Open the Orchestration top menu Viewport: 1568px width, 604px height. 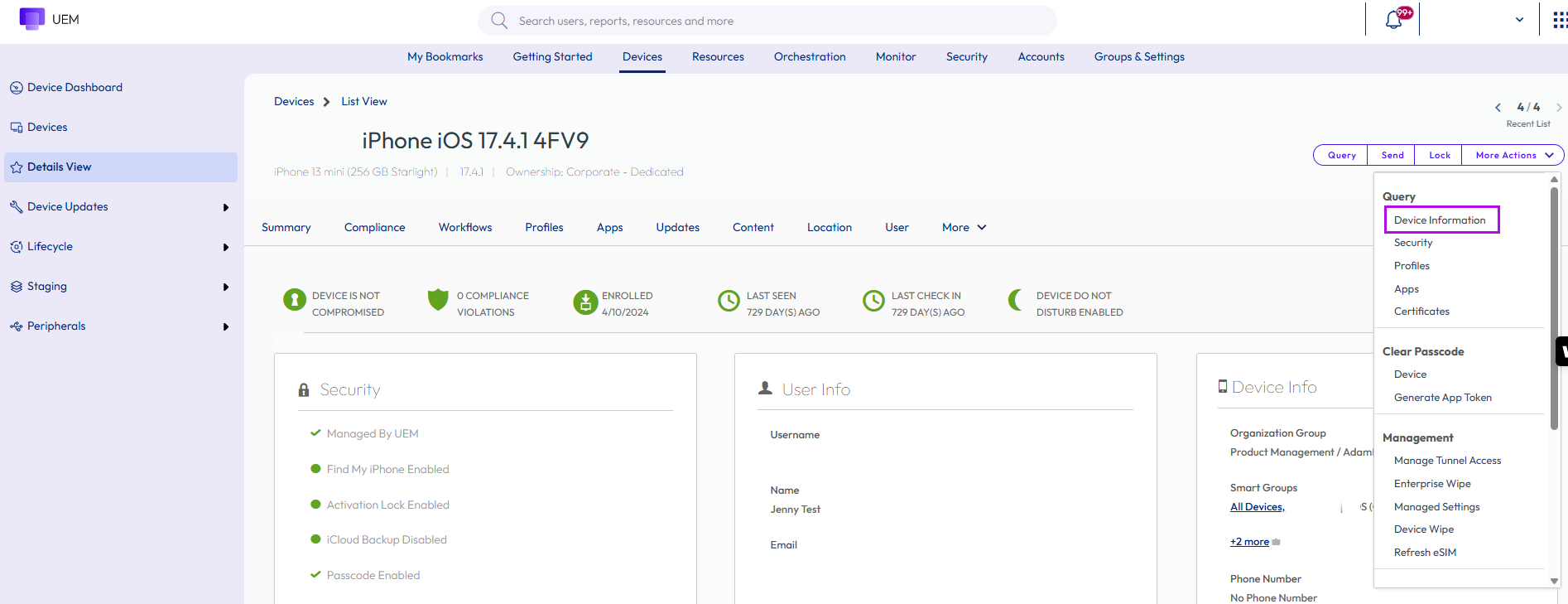810,56
